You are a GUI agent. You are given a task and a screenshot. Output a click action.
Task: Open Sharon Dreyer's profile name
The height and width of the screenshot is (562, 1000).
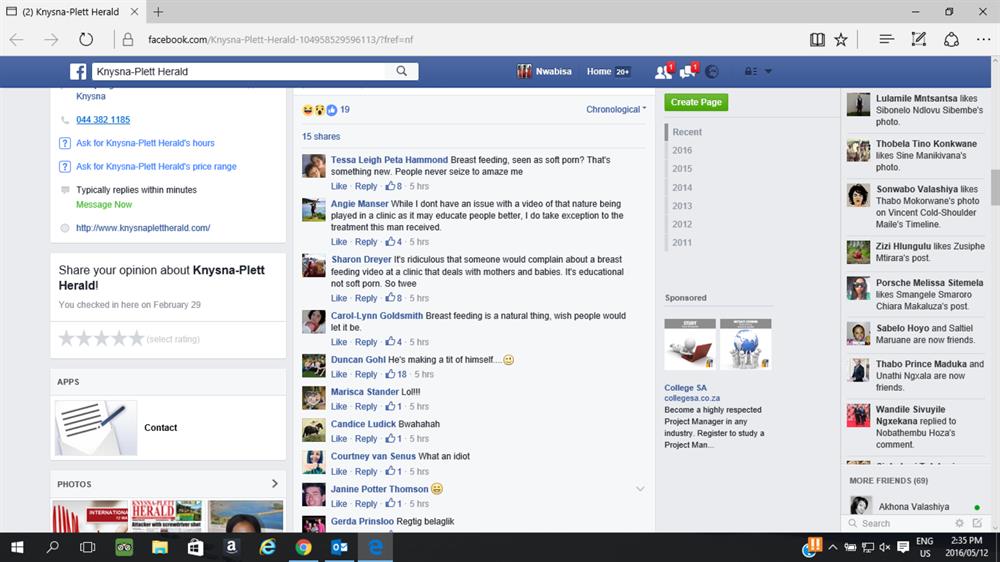361,260
